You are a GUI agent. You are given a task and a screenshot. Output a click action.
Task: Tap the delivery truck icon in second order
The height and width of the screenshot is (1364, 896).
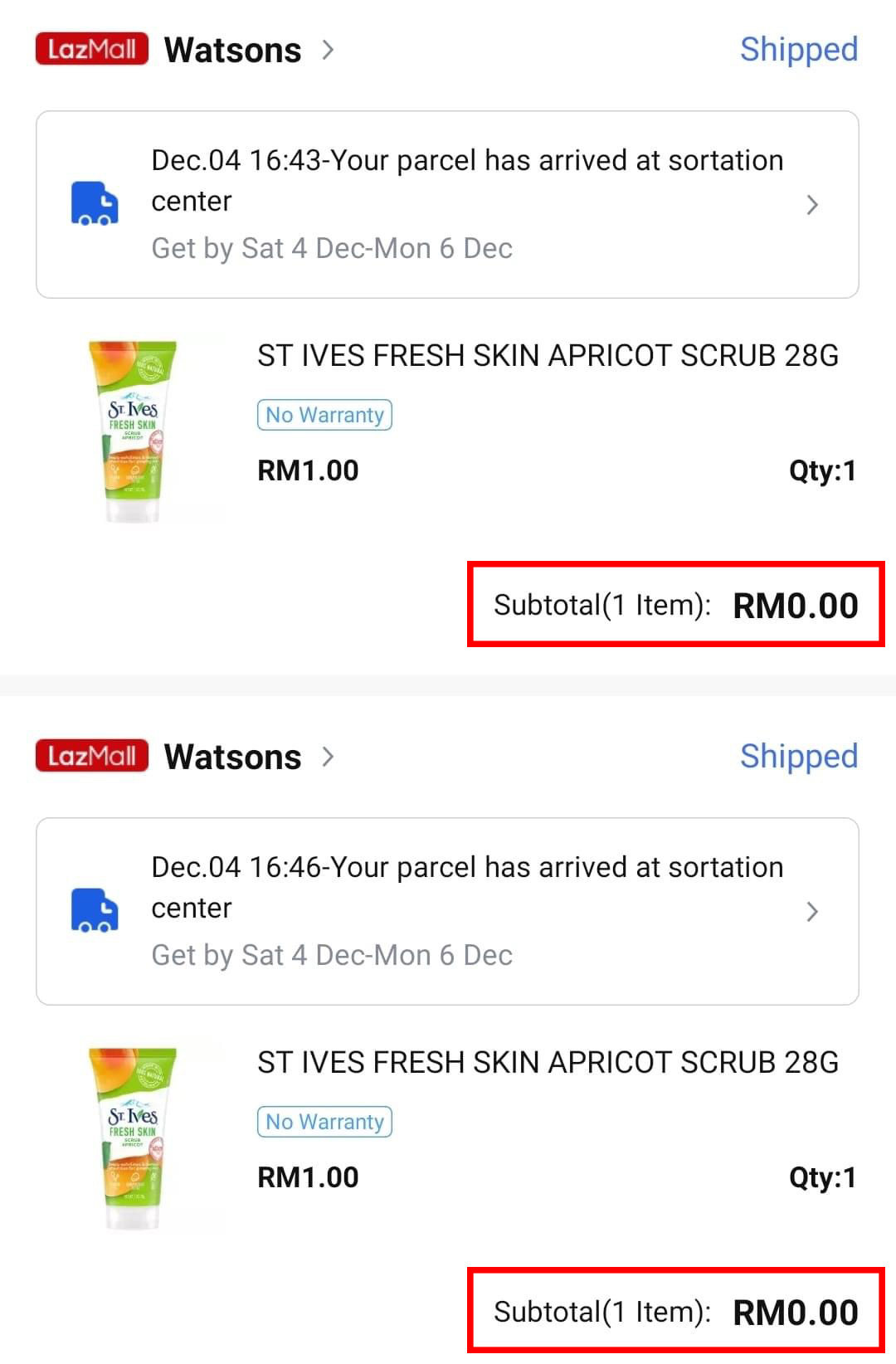pos(95,910)
